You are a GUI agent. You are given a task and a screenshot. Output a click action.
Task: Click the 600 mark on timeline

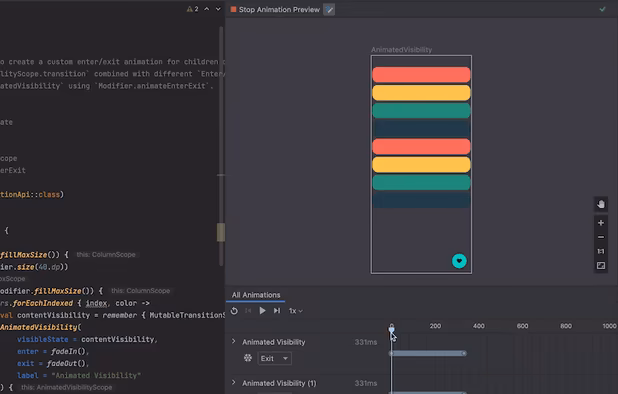tap(522, 326)
